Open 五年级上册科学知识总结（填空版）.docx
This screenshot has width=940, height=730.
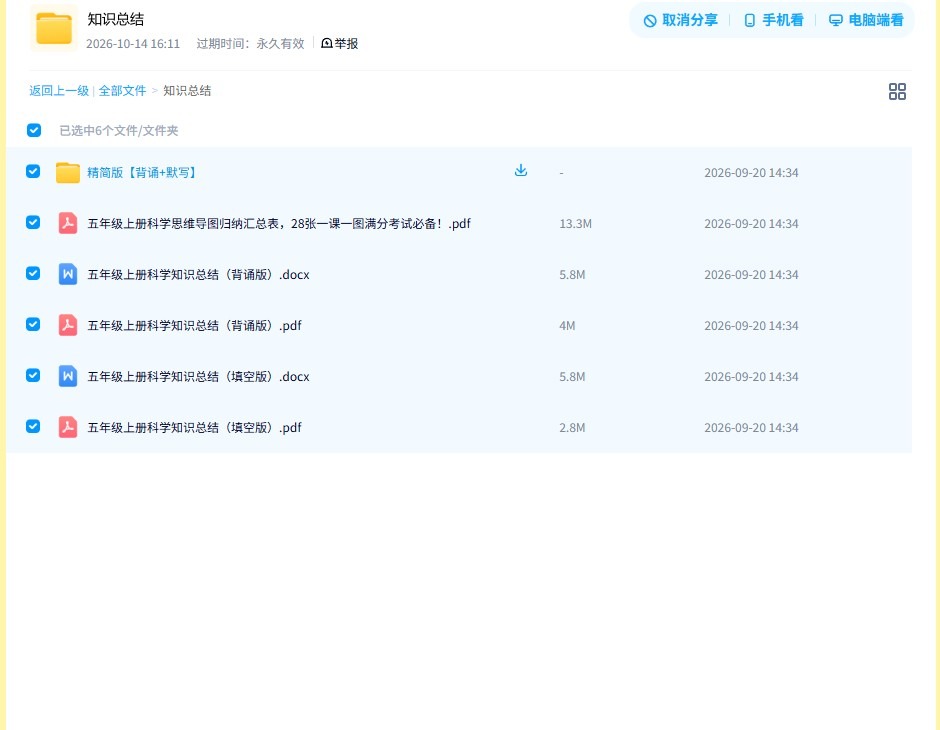[198, 376]
